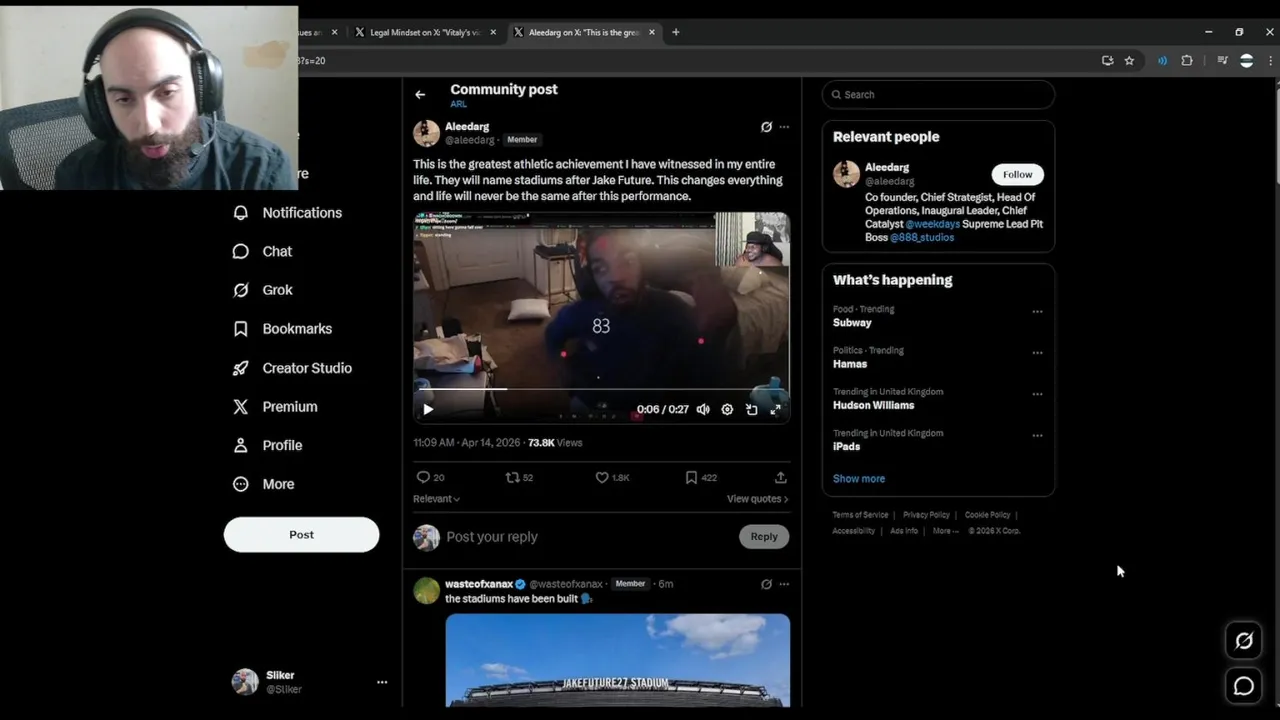Click the Reply button
Viewport: 1280px width, 720px height.
(x=764, y=536)
